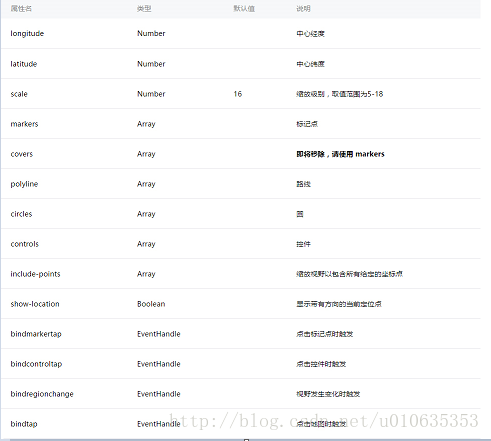Select the 'bindcontroltap' property name

click(36, 364)
